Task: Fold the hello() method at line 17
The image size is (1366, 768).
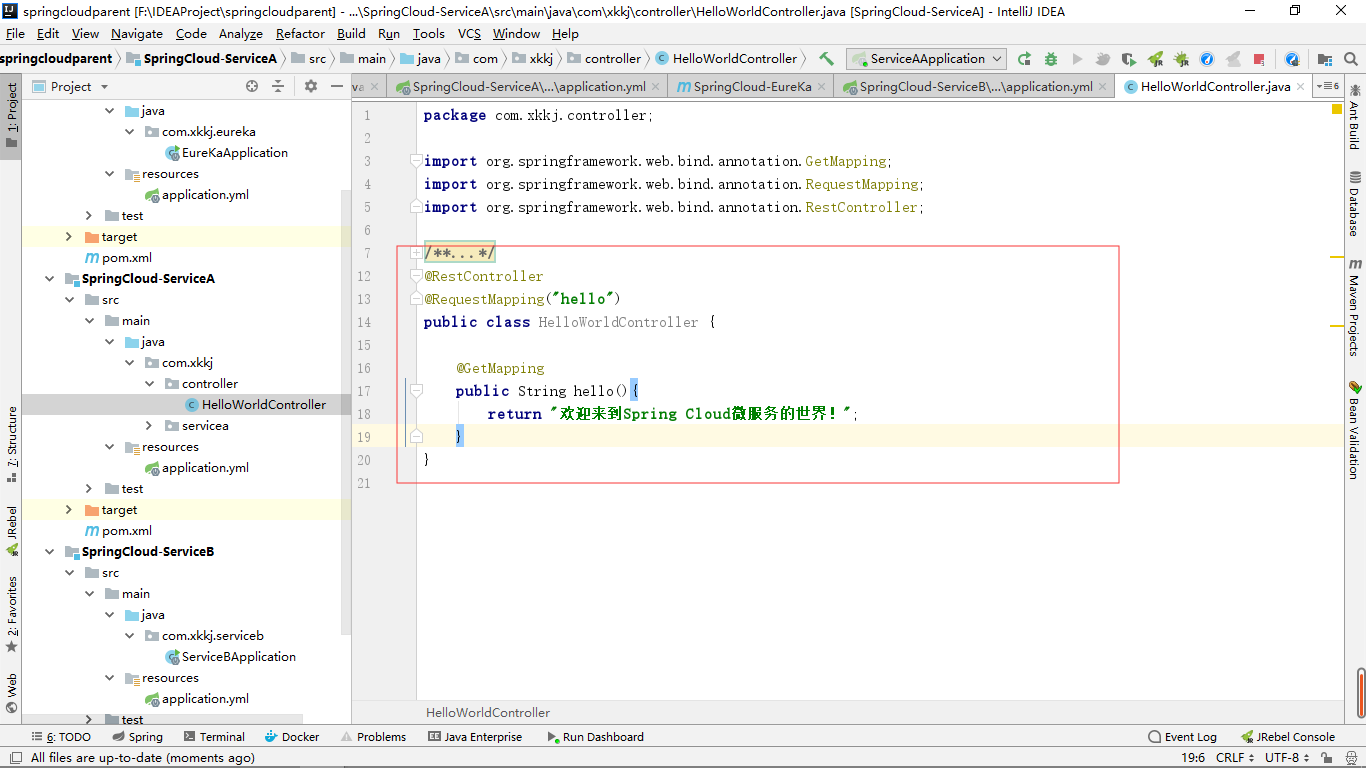Action: (416, 391)
